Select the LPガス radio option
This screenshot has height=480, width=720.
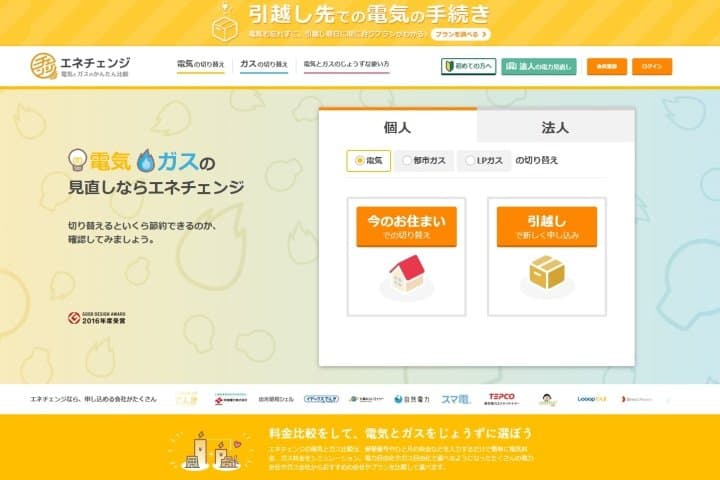point(484,161)
